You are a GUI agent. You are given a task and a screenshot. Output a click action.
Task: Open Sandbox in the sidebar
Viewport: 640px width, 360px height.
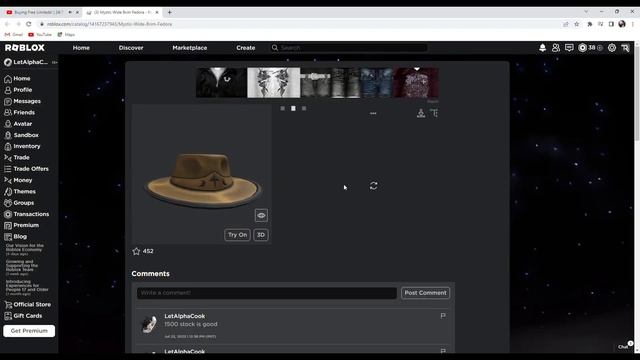pyautogui.click(x=21, y=135)
